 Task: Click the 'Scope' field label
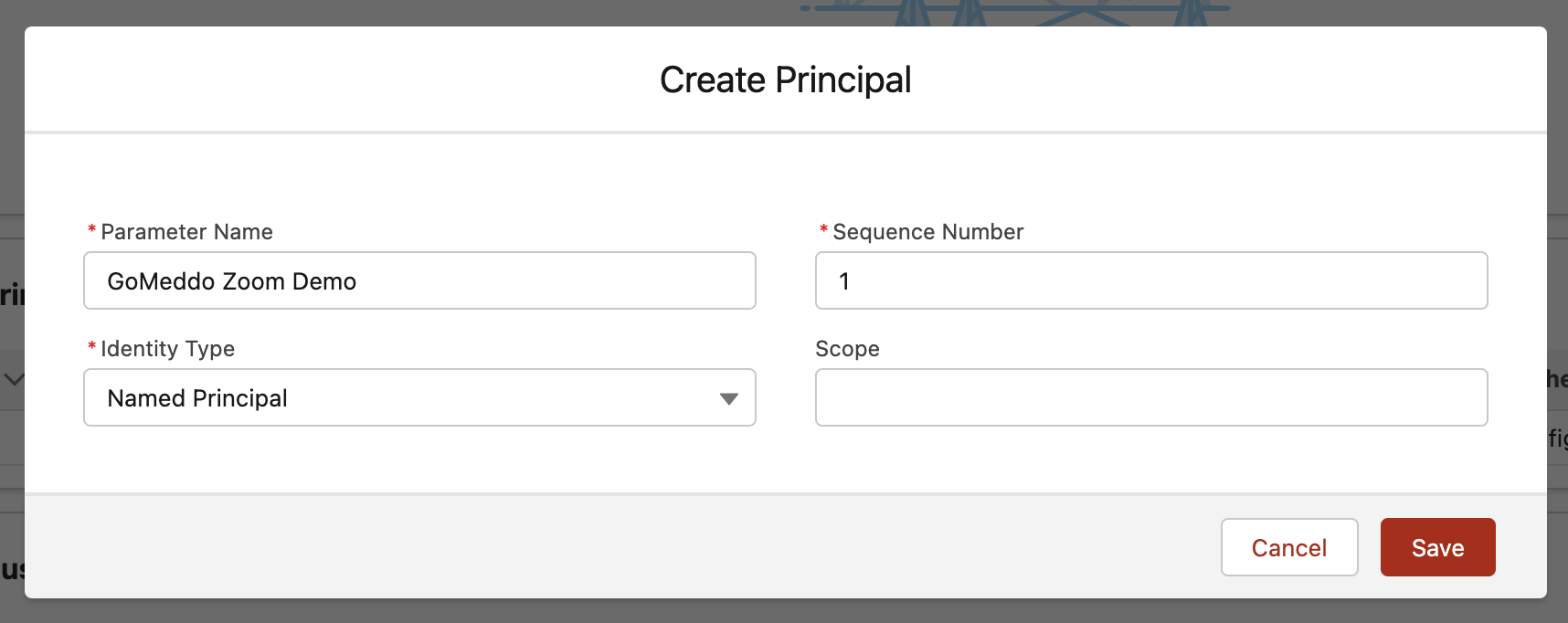coord(847,349)
